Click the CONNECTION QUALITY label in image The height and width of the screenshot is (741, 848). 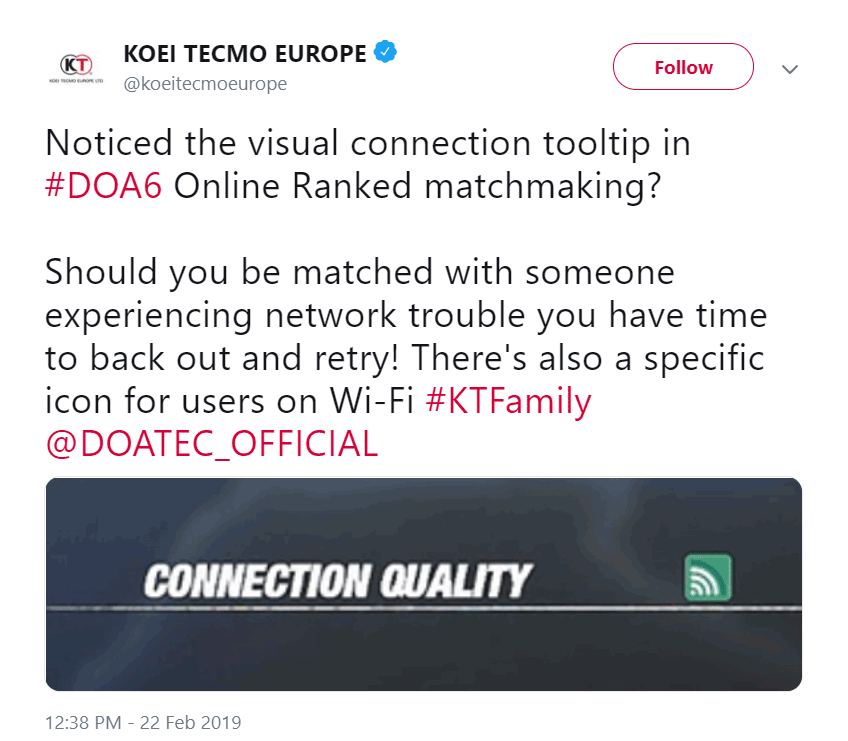click(x=338, y=581)
